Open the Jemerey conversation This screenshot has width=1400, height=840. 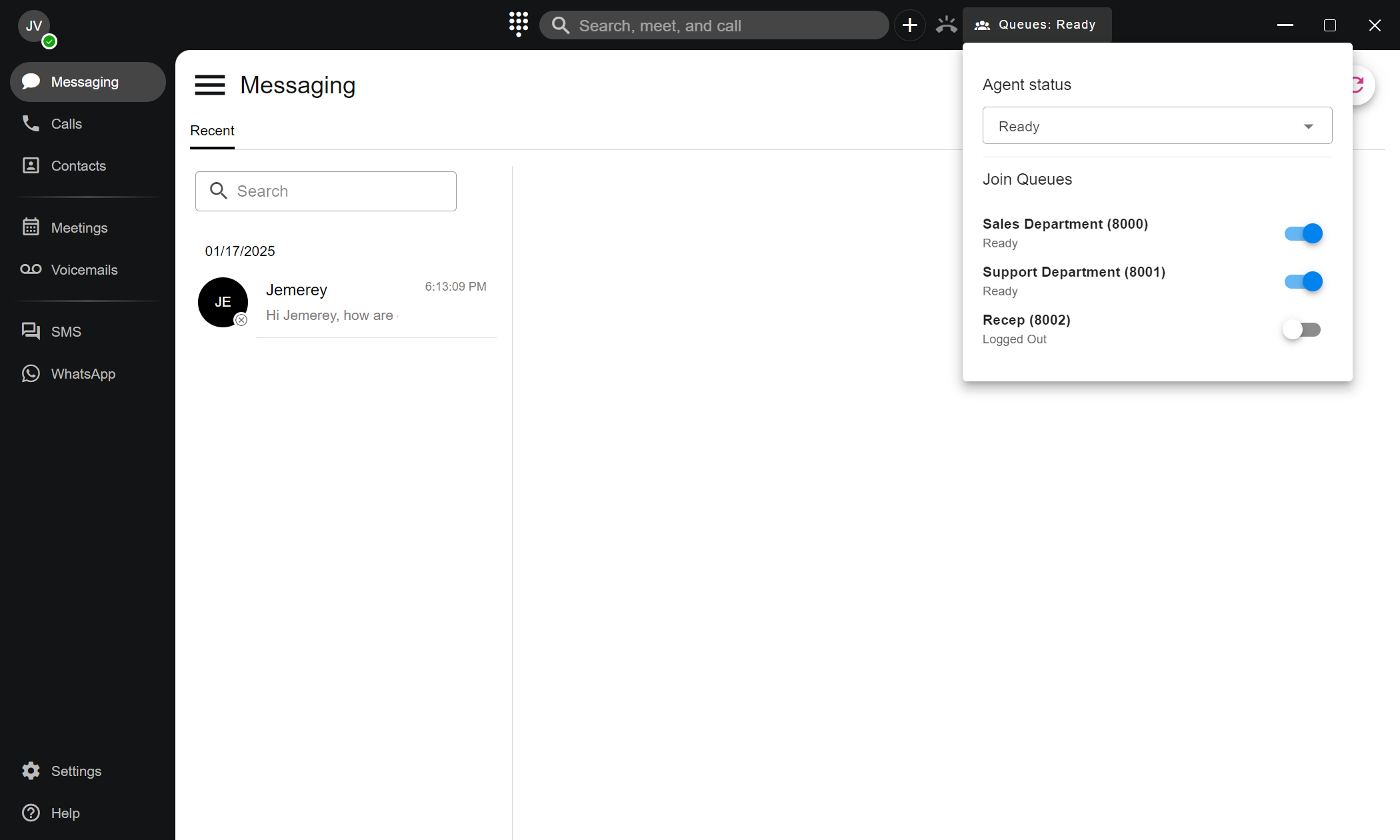347,302
